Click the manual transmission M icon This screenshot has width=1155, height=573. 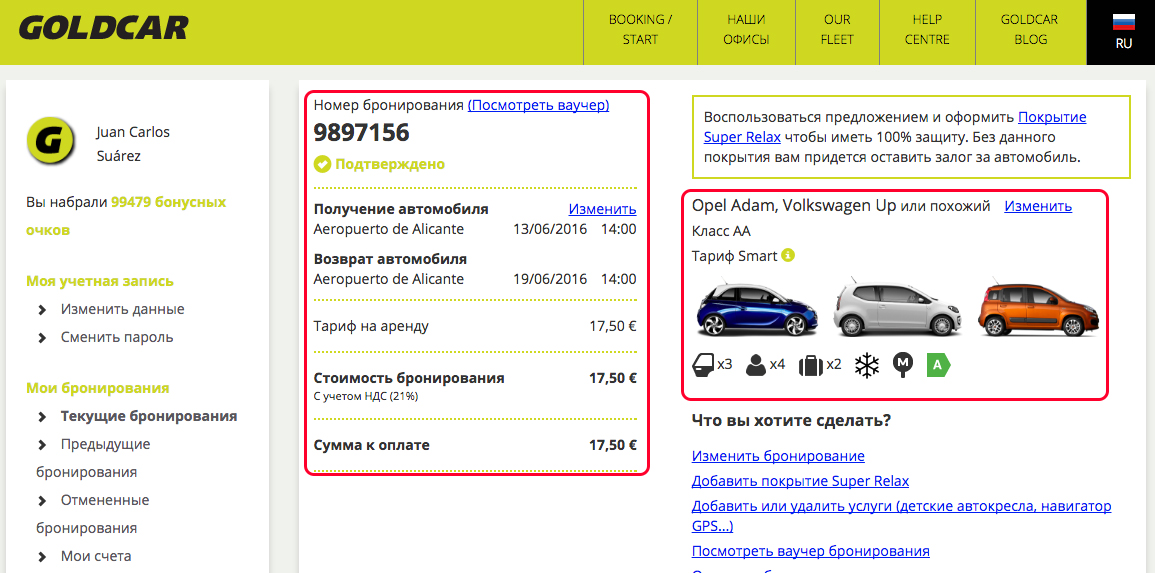click(903, 365)
